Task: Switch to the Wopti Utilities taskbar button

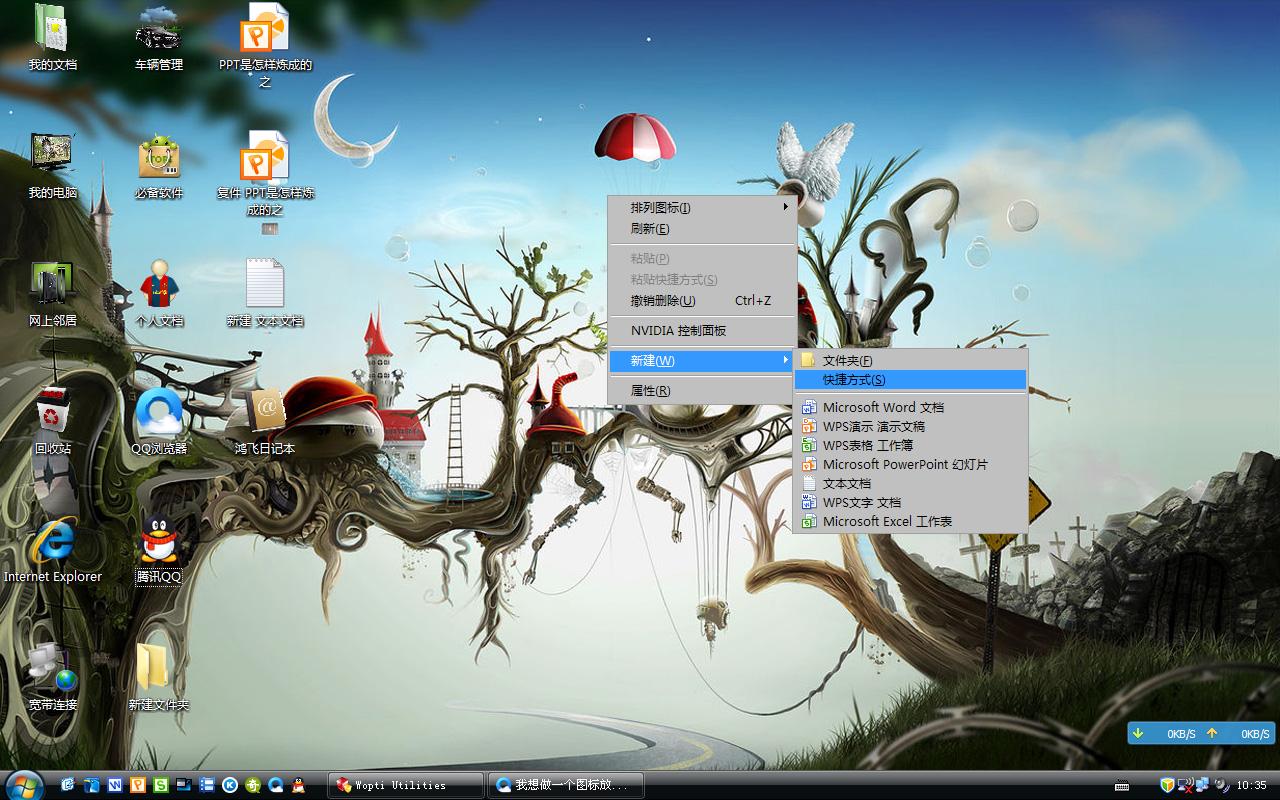Action: (406, 785)
